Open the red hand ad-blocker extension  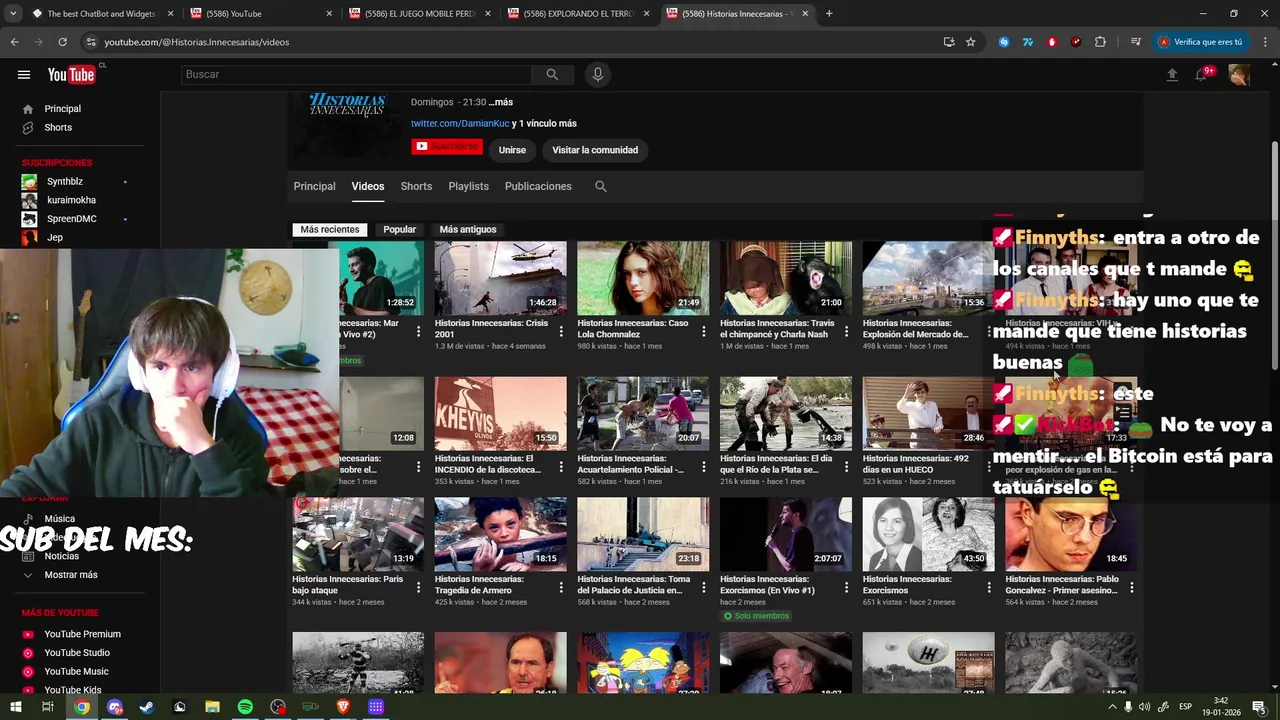tap(1052, 42)
